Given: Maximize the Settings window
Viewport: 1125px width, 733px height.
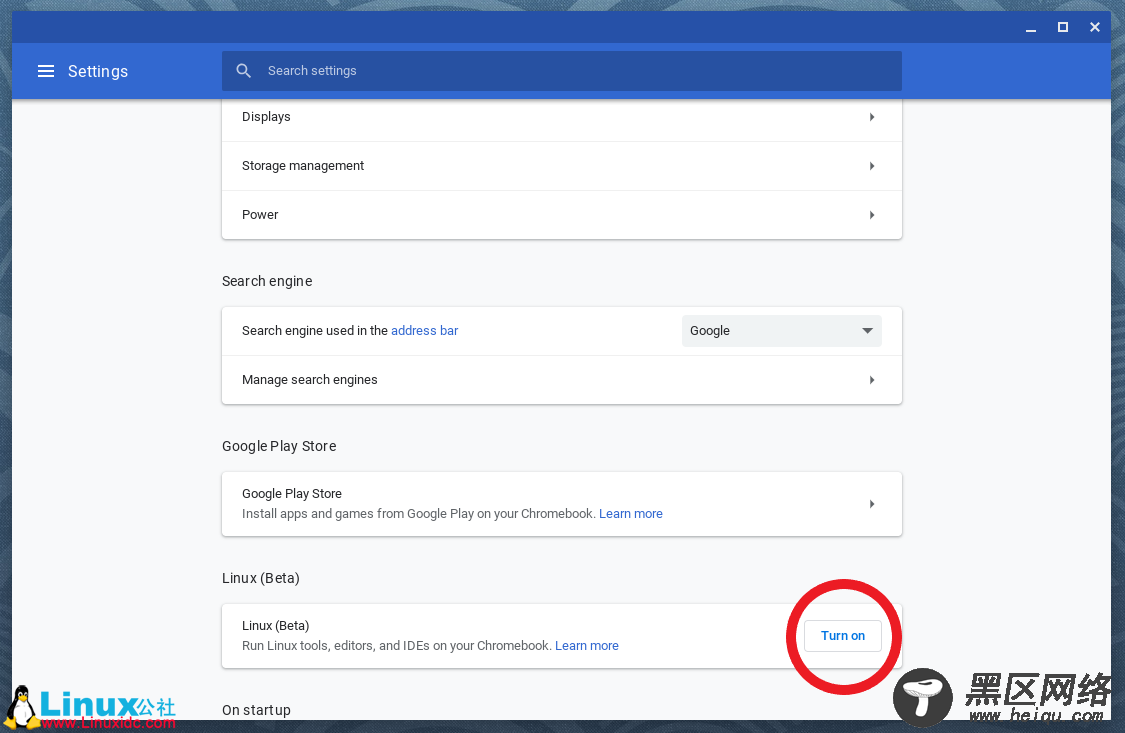Looking at the screenshot, I should click(1063, 27).
